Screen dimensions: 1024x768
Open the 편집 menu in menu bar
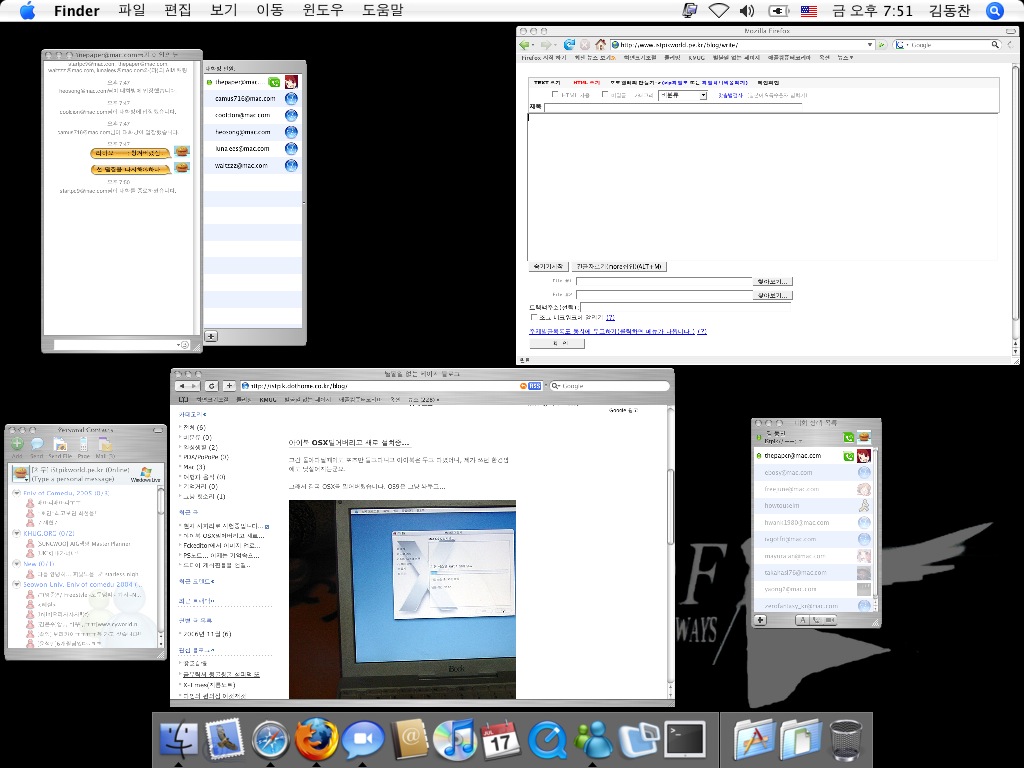[177, 11]
